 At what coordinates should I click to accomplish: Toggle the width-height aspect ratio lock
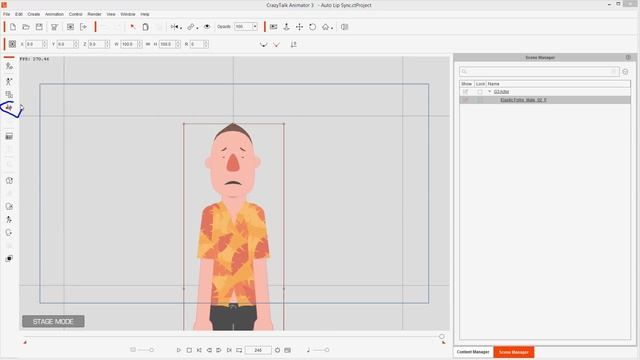[148, 44]
